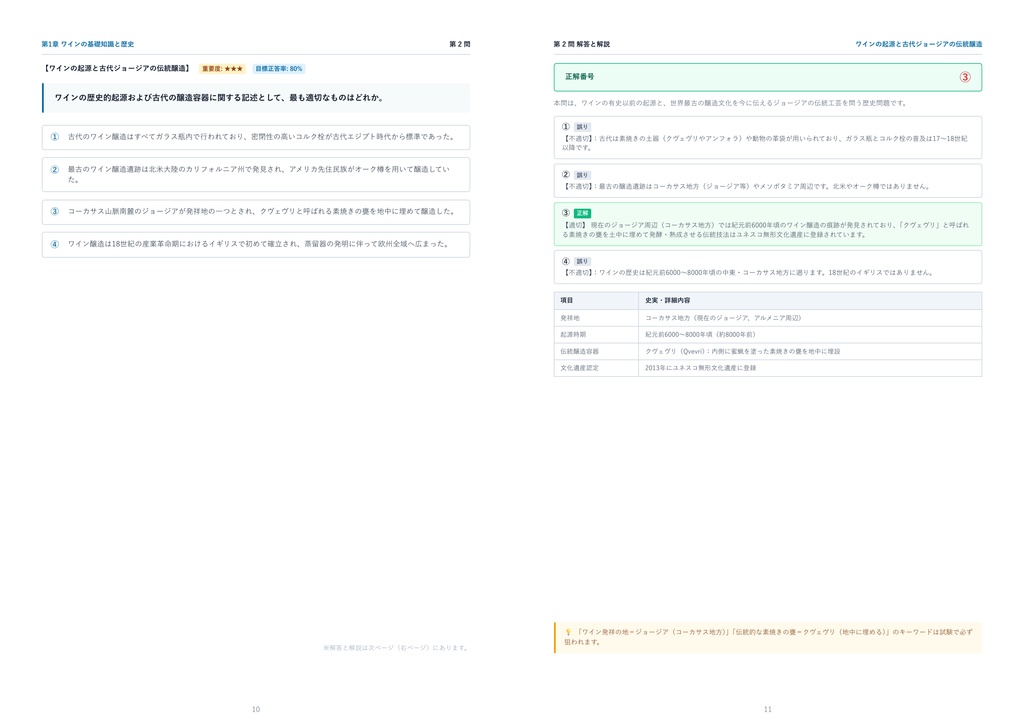1024x724 pixels.
Task: Click explanation ③ text about ユネスコ無形文化遺産
Action: point(765,230)
